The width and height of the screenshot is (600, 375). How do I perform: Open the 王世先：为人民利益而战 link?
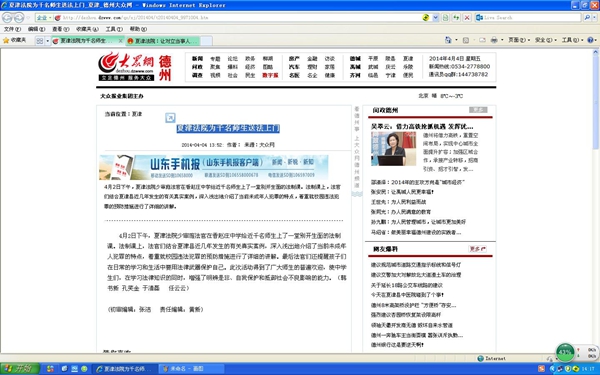pyautogui.click(x=398, y=202)
